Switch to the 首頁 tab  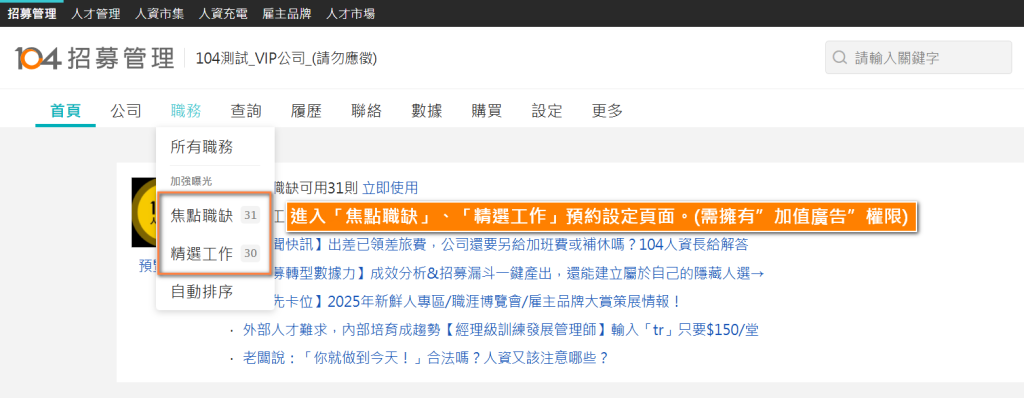(65, 110)
